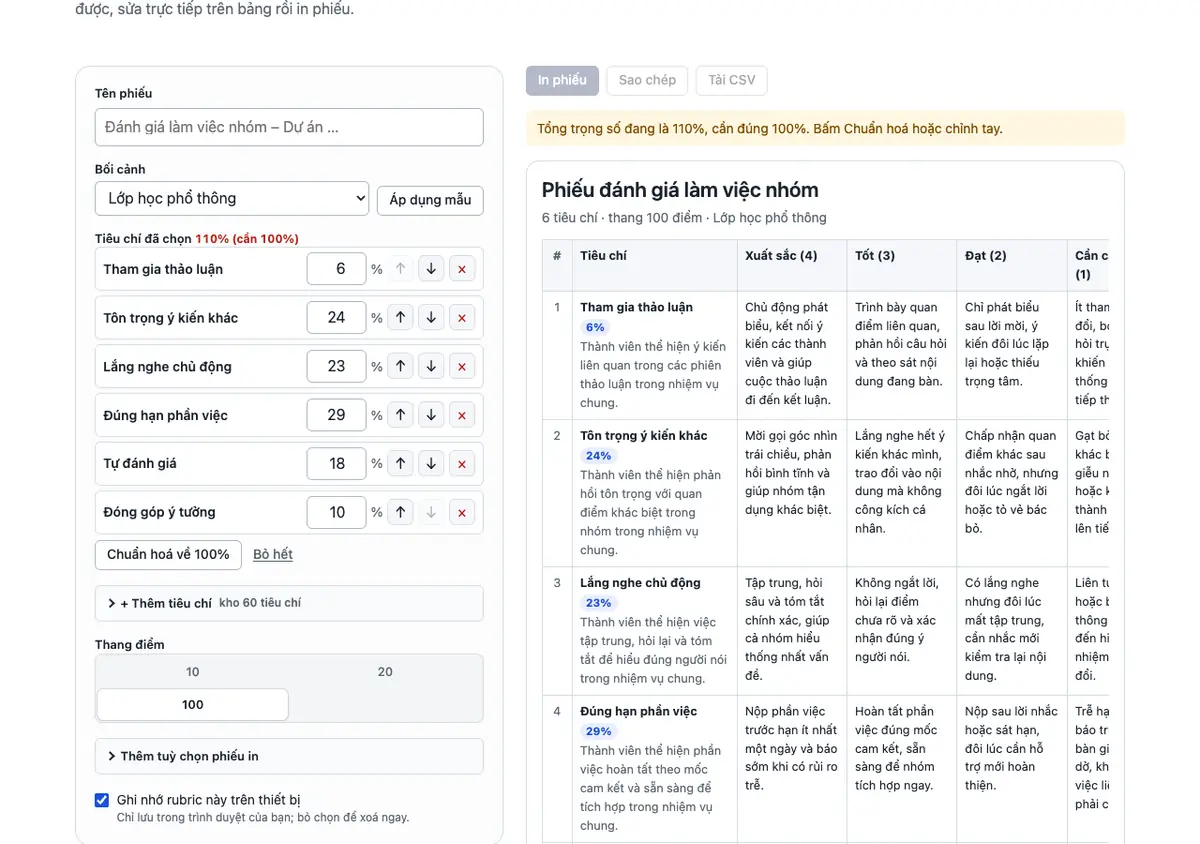Click the Đạt (2) column header
Image resolution: width=1200 pixels, height=844 pixels.
pos(1012,265)
